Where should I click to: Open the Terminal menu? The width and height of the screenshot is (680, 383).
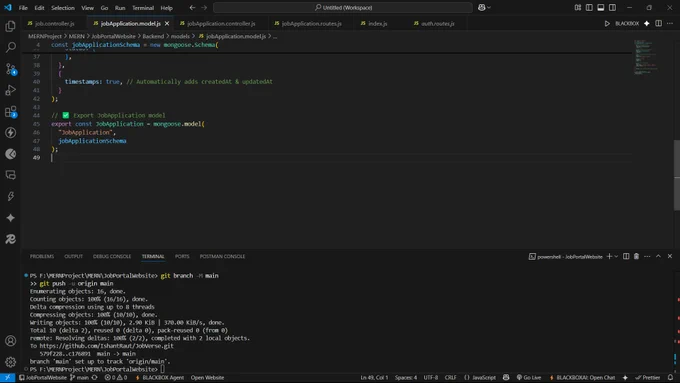coord(143,8)
